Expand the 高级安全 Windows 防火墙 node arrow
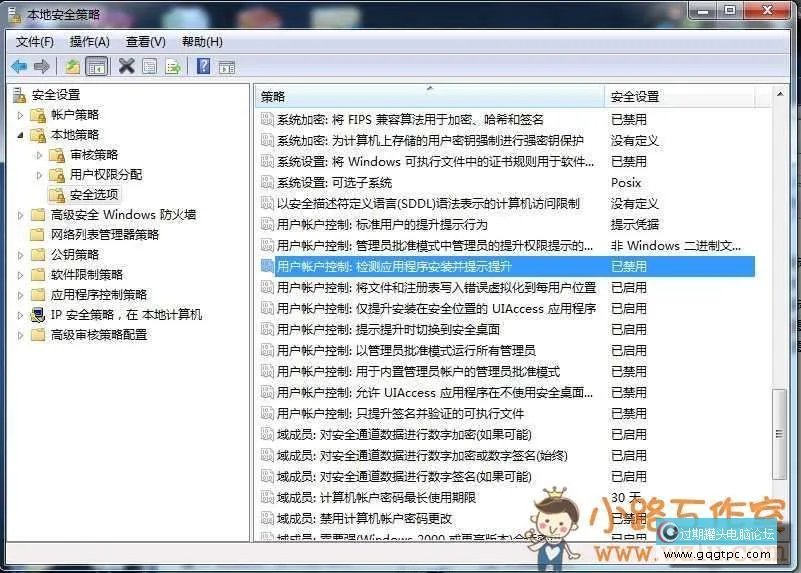 point(20,215)
